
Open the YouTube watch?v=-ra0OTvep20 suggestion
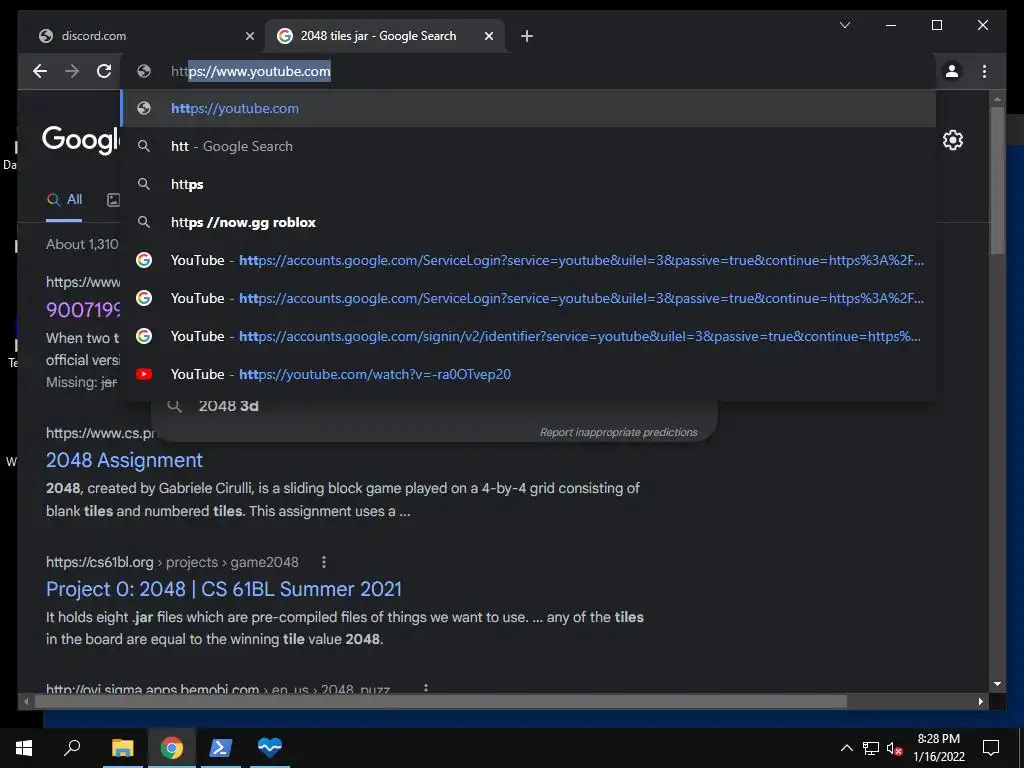coord(529,374)
